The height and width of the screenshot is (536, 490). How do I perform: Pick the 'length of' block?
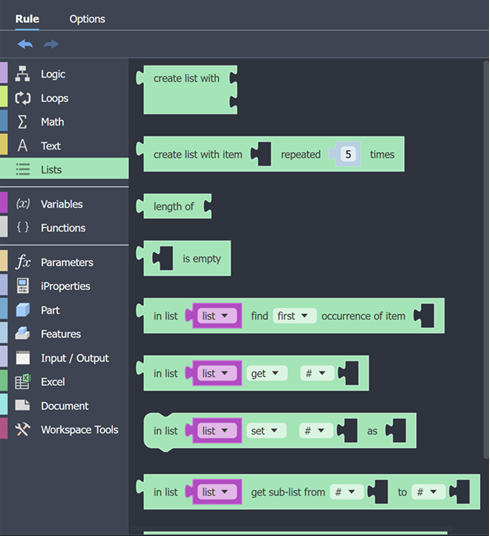174,206
